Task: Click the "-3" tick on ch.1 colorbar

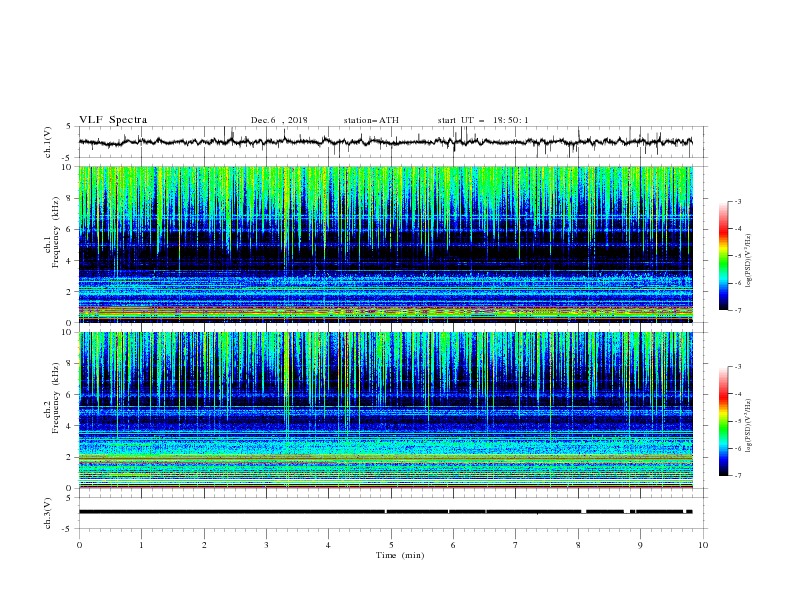Action: coord(738,201)
